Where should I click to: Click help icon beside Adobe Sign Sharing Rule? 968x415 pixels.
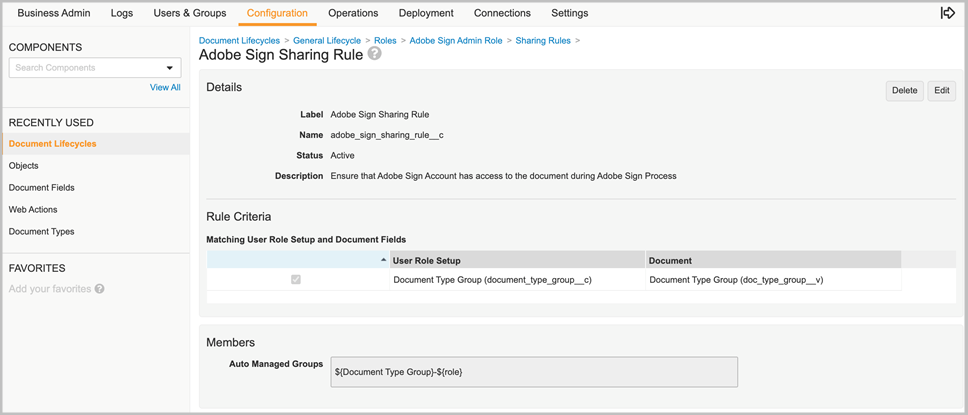(x=374, y=54)
